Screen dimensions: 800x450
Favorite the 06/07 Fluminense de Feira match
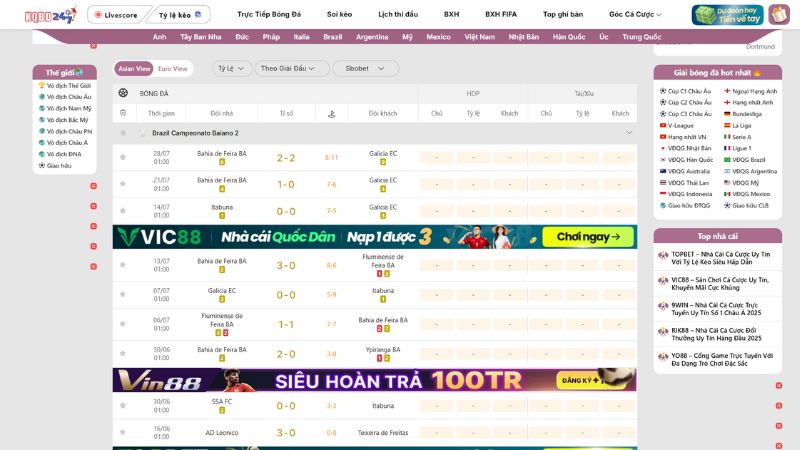coord(123,324)
